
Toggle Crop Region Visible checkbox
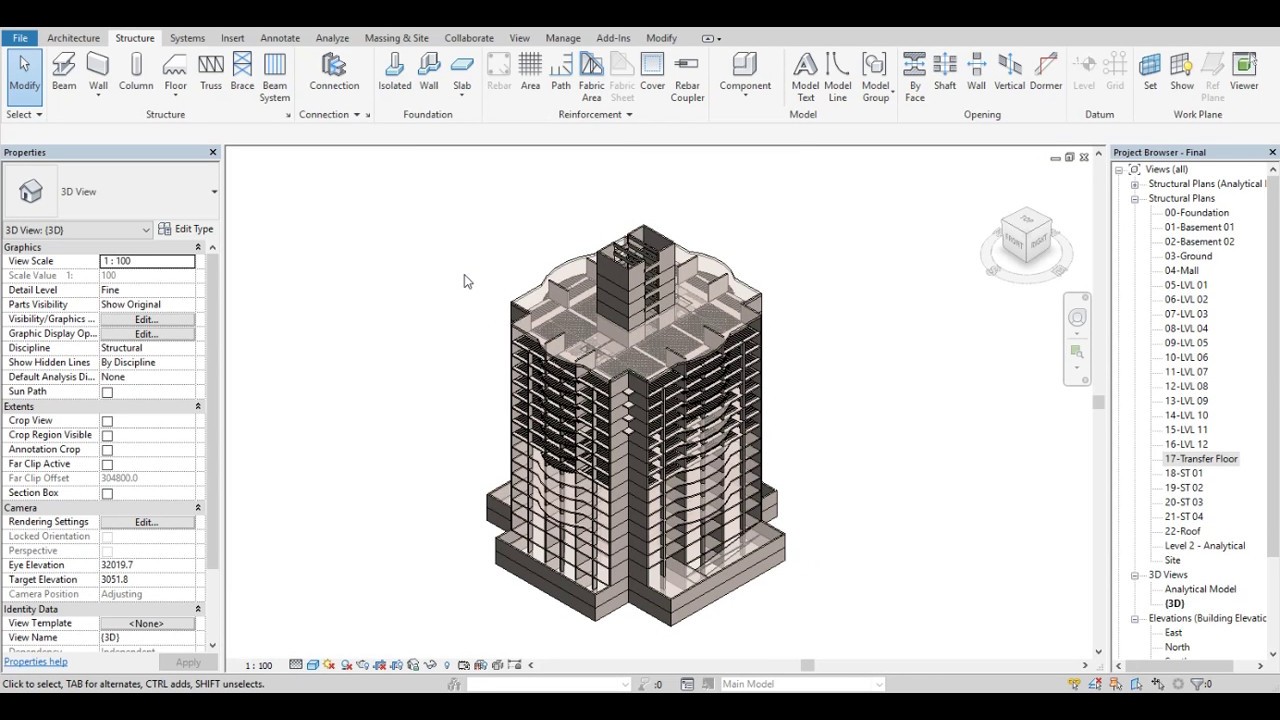107,436
